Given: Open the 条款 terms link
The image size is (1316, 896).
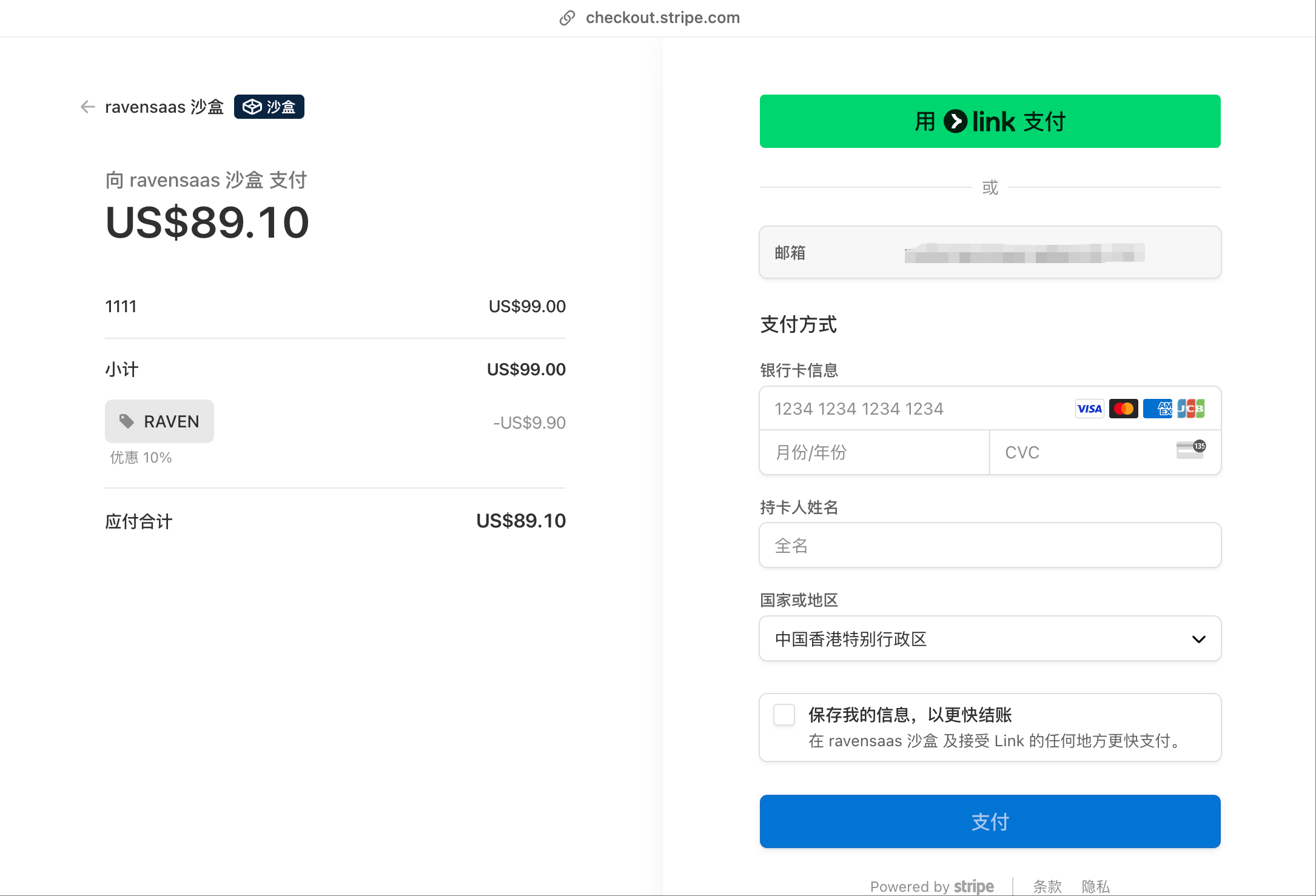Looking at the screenshot, I should 1047,886.
